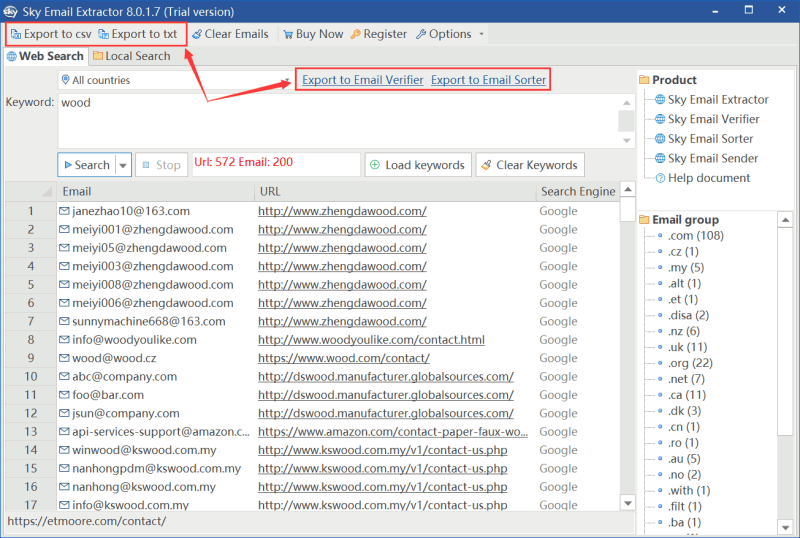
Task: Sort by Search Engine column header
Action: pos(578,191)
